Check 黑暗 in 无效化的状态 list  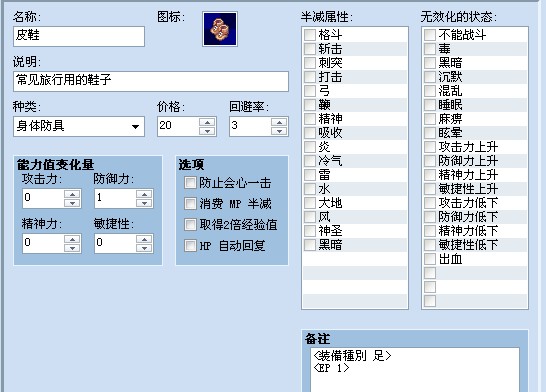coord(430,63)
